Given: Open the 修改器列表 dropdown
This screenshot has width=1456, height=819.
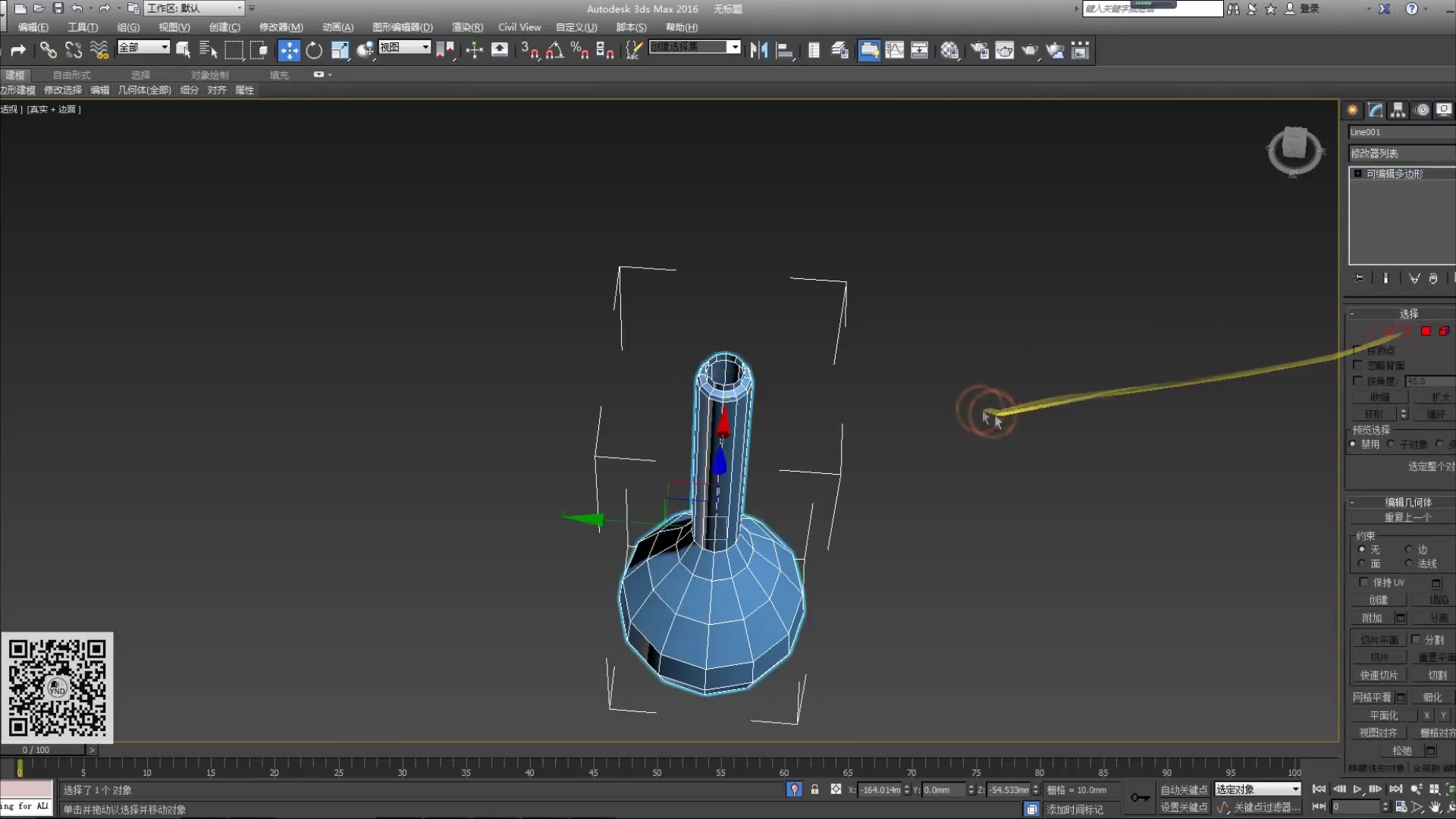Looking at the screenshot, I should [1401, 153].
